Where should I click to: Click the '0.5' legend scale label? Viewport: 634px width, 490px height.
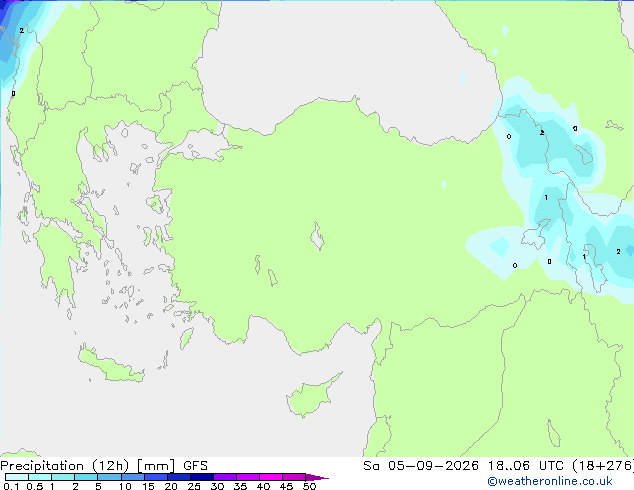tap(35, 486)
